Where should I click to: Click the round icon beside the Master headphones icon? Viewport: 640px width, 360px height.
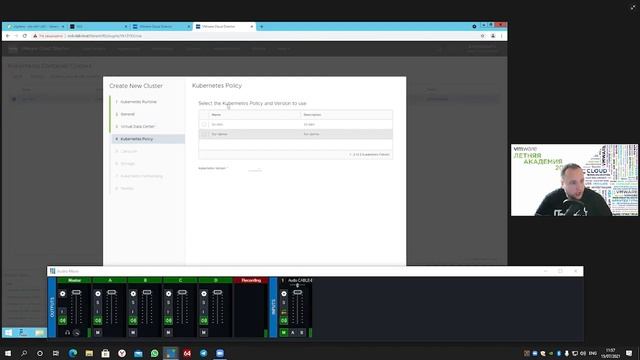coord(76,333)
